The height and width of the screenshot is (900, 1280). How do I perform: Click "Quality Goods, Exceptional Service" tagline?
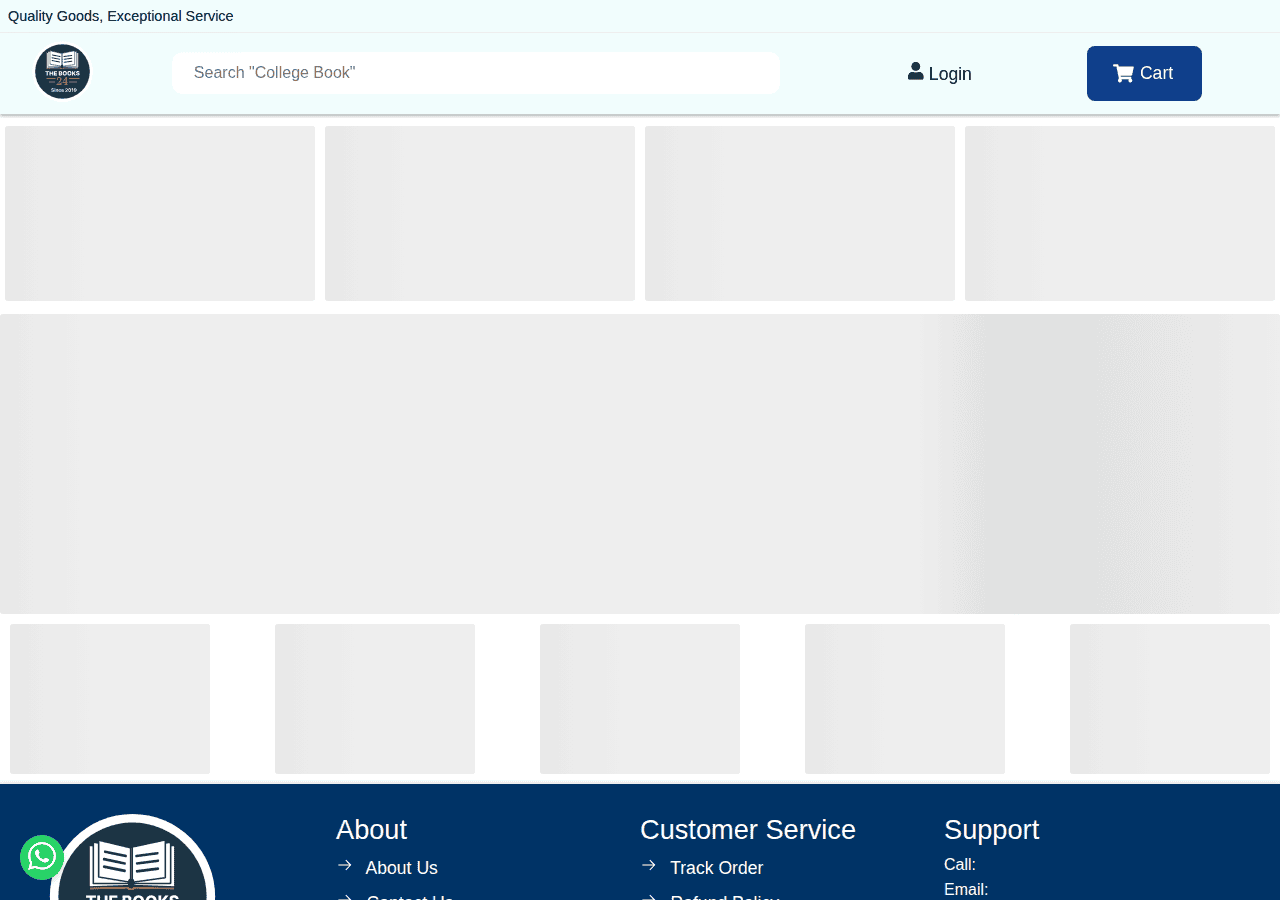[121, 16]
